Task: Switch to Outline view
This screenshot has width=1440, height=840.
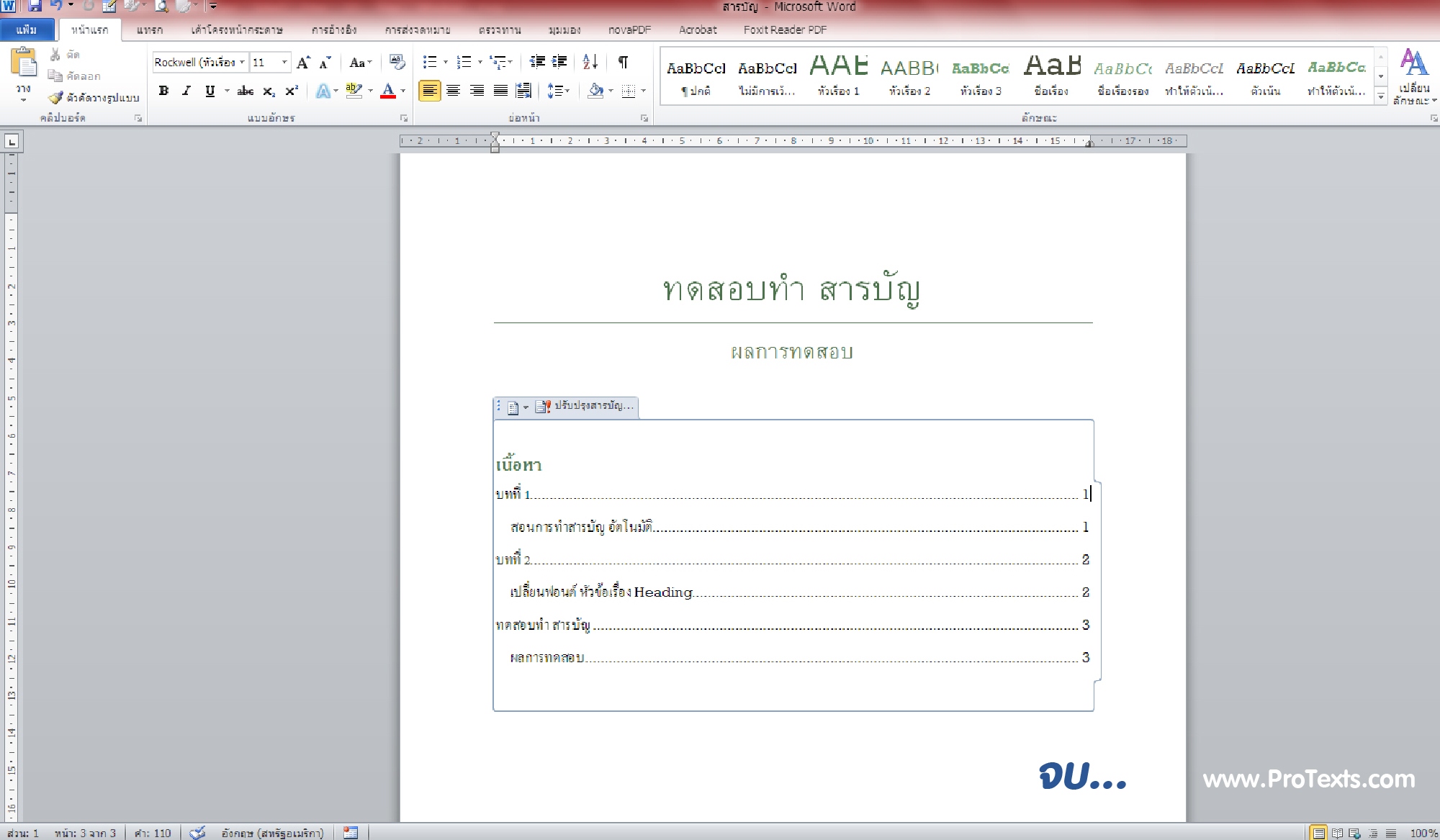Action: [x=1373, y=833]
